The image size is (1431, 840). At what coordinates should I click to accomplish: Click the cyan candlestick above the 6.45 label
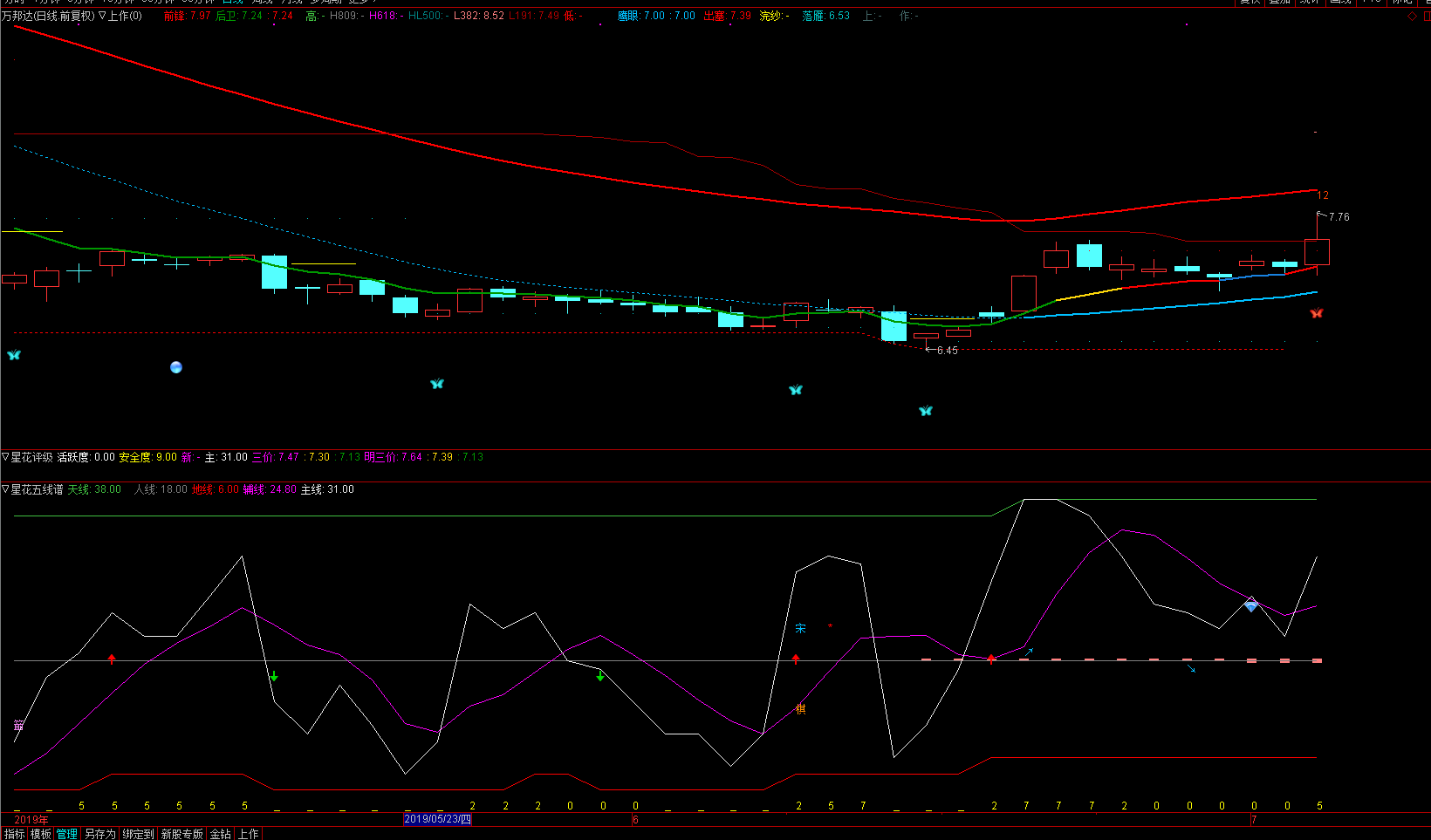click(894, 326)
